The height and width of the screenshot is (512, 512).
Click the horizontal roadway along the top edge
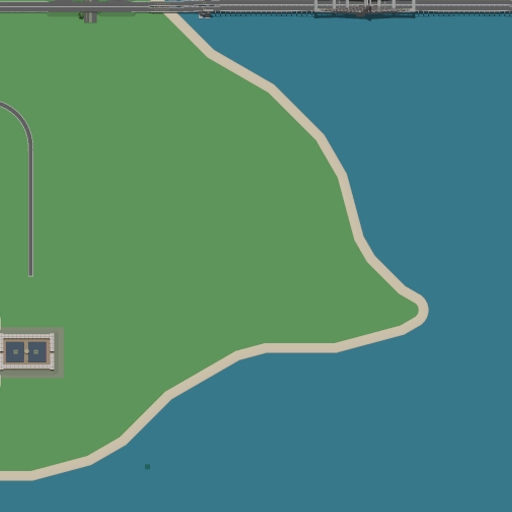point(256,6)
